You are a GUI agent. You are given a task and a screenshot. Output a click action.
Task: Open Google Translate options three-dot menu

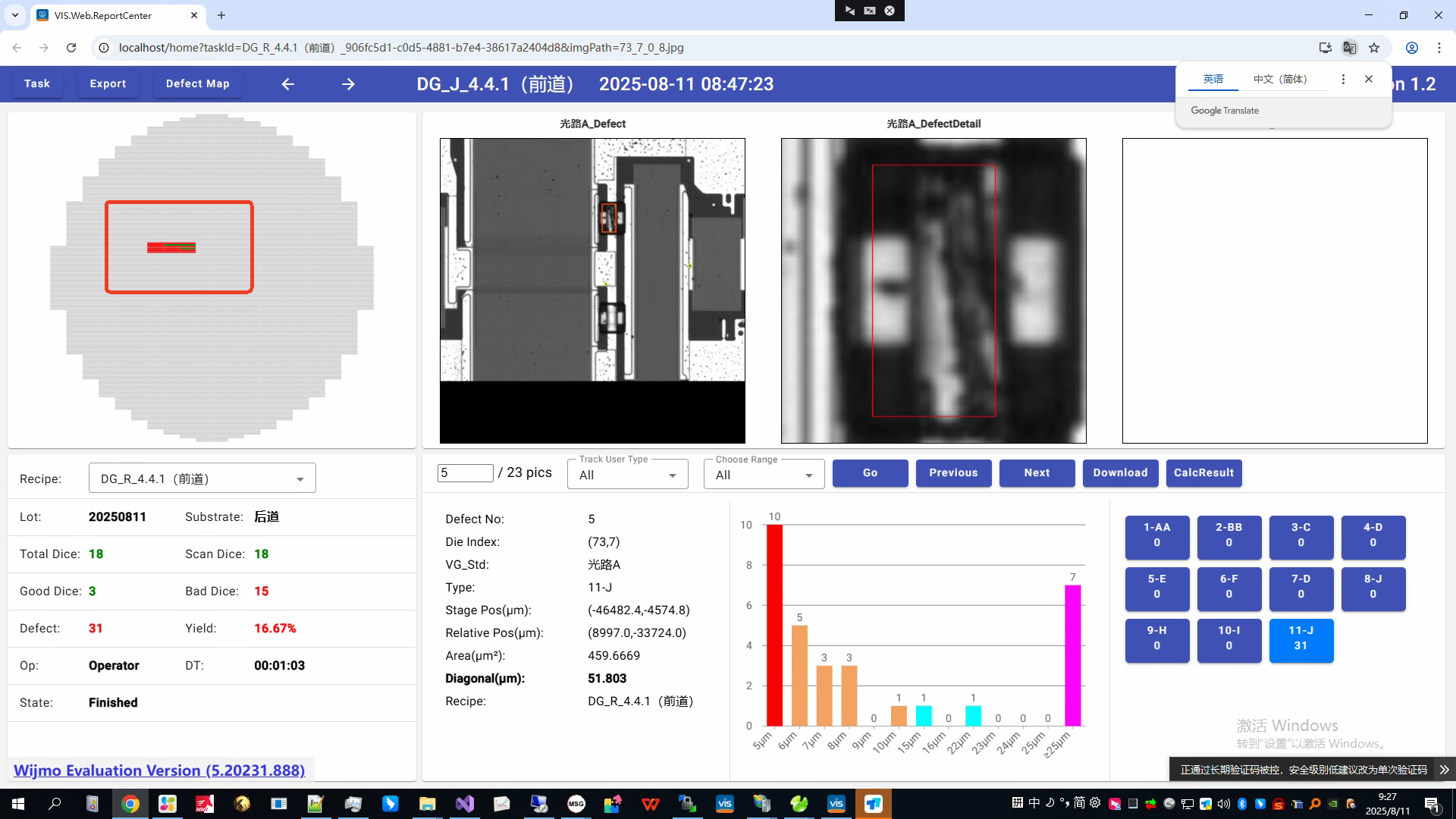click(x=1343, y=79)
